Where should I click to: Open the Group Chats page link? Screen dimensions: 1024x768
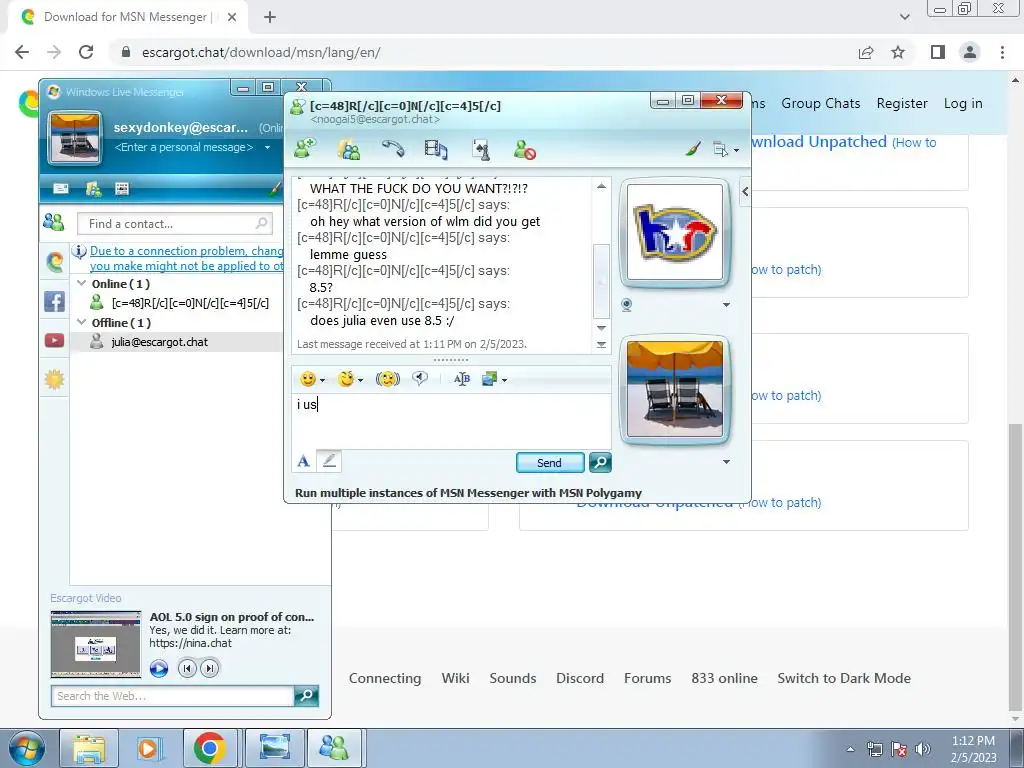tap(821, 103)
